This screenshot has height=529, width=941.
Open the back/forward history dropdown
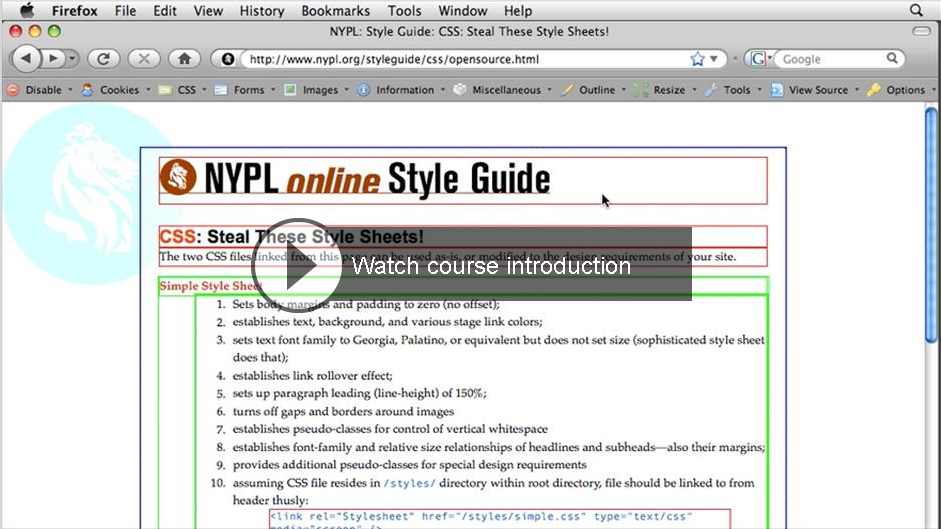point(72,58)
